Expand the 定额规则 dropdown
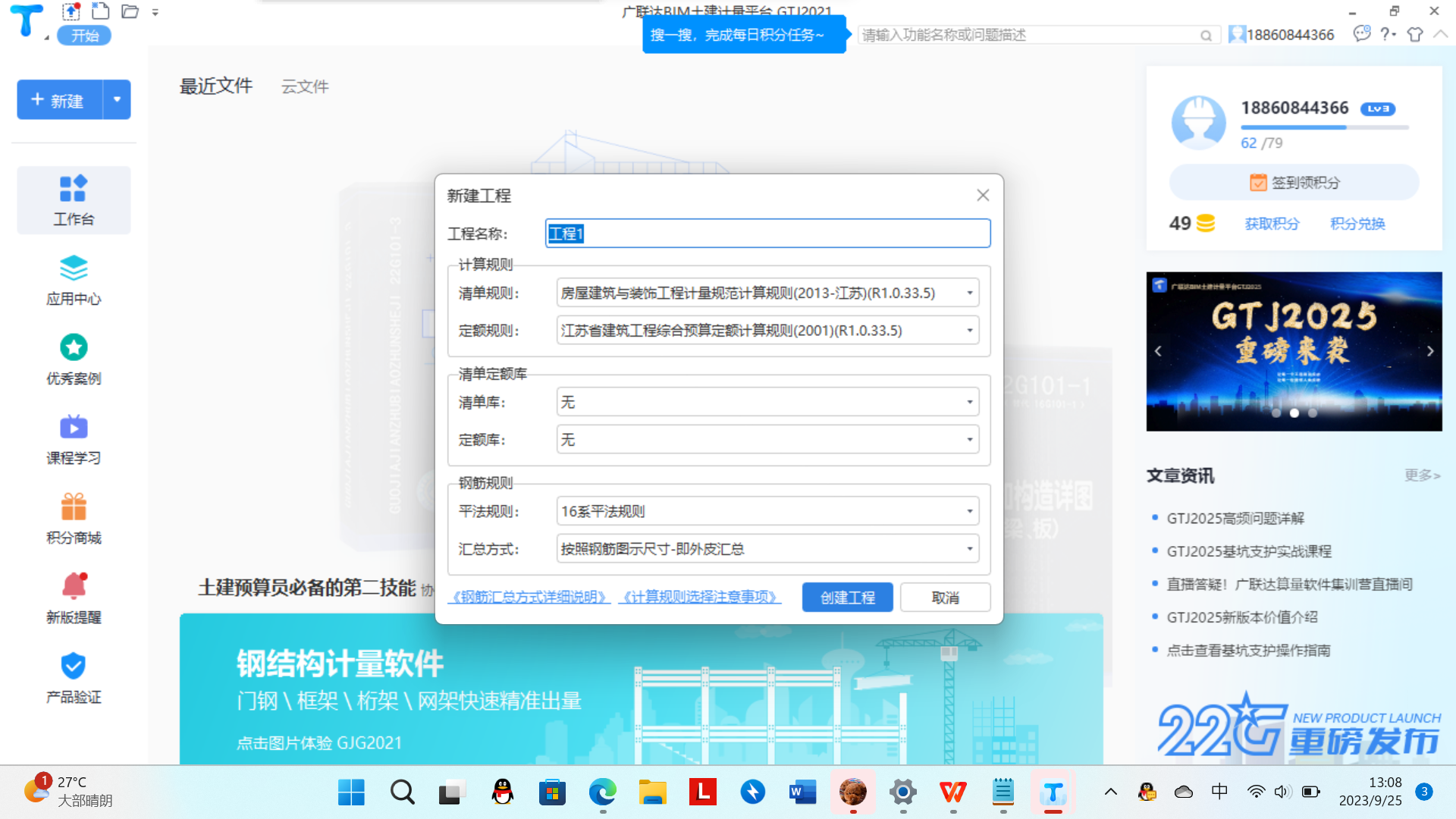This screenshot has height=819, width=1456. [969, 331]
